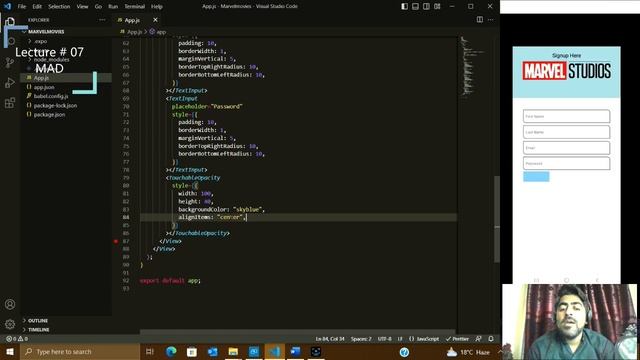Select JavaScript language mode status item
The height and width of the screenshot is (360, 640).
coord(424,339)
